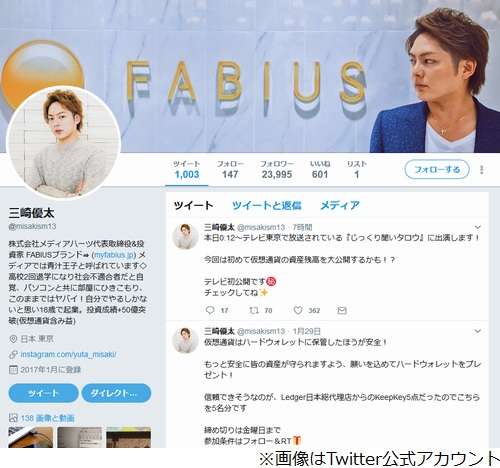
Task: Click the blue ツイート button in sidebar
Action: (x=43, y=393)
